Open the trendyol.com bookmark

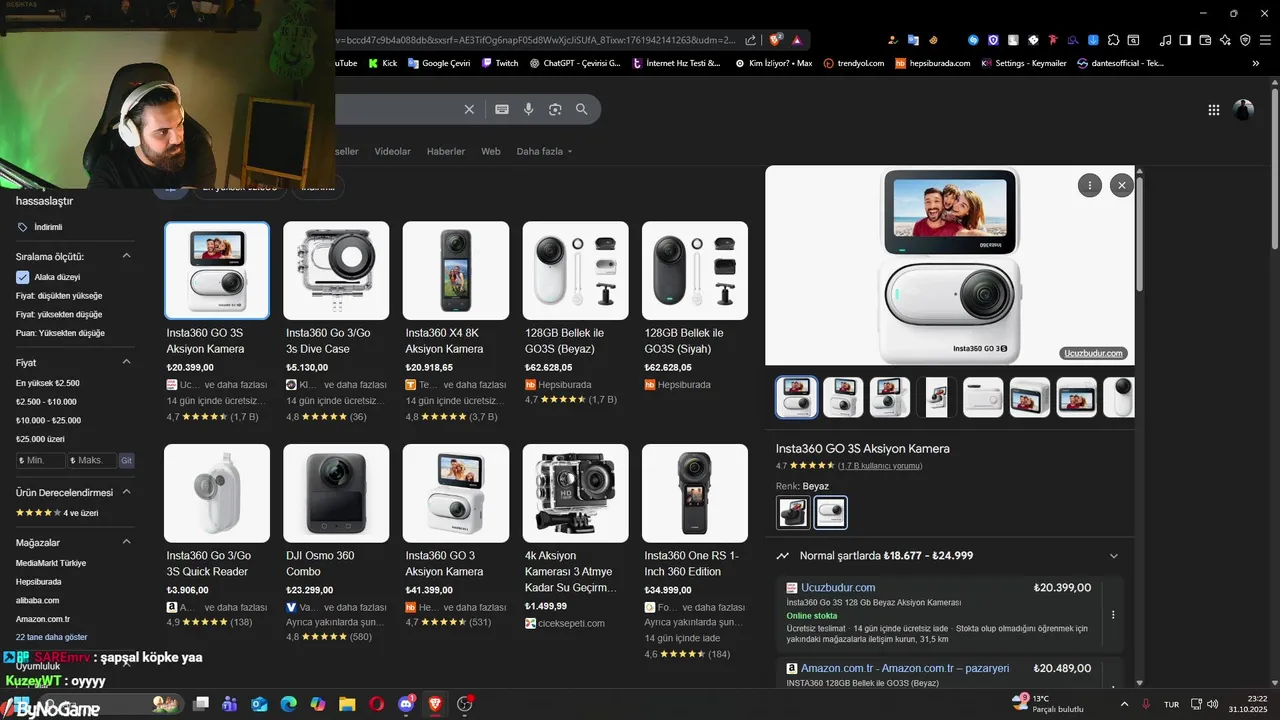point(854,63)
